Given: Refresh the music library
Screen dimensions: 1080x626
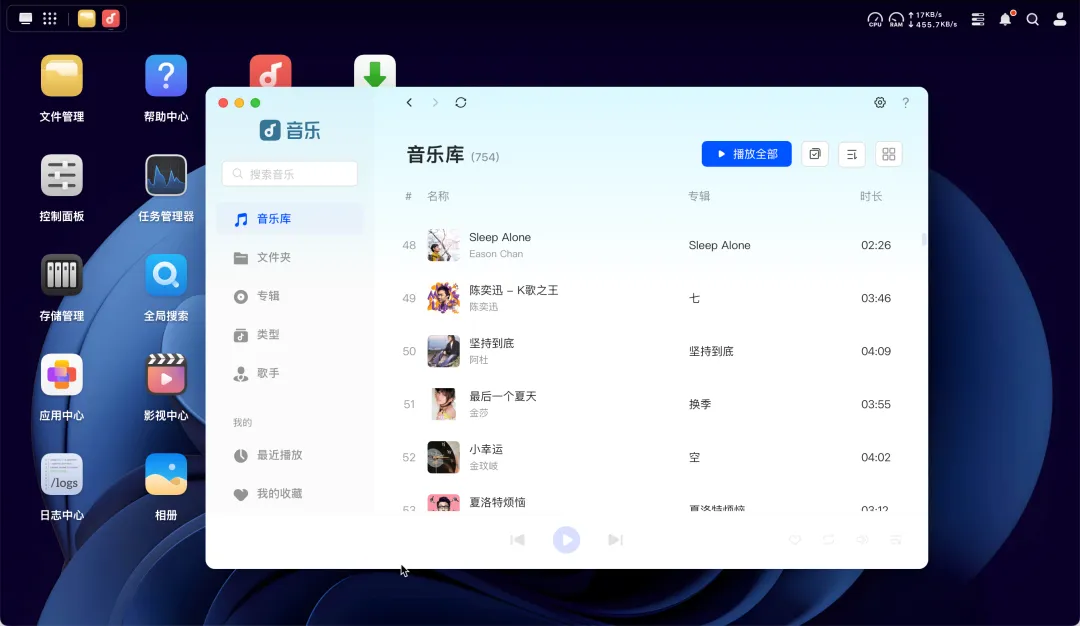Looking at the screenshot, I should click(x=461, y=103).
